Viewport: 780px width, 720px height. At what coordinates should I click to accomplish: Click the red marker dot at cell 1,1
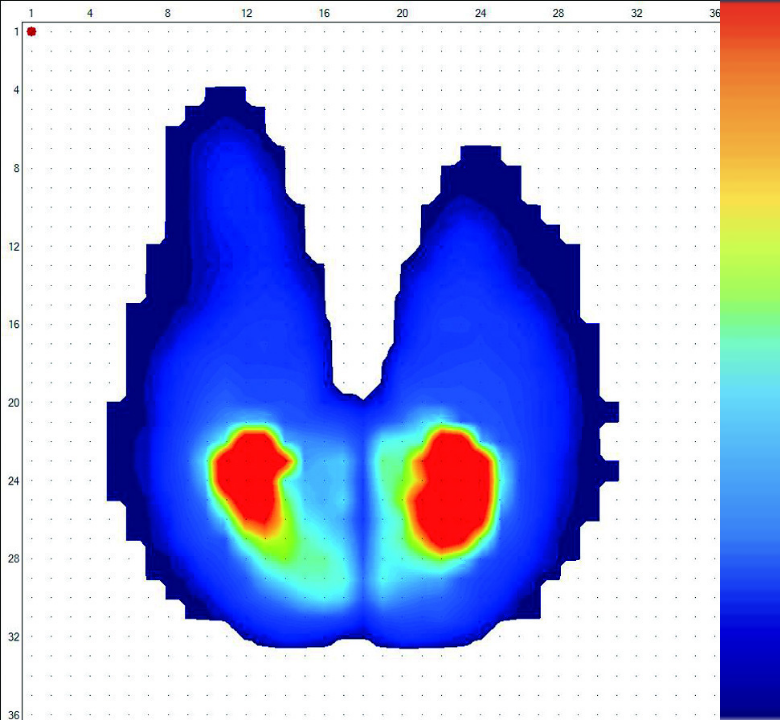31,31
